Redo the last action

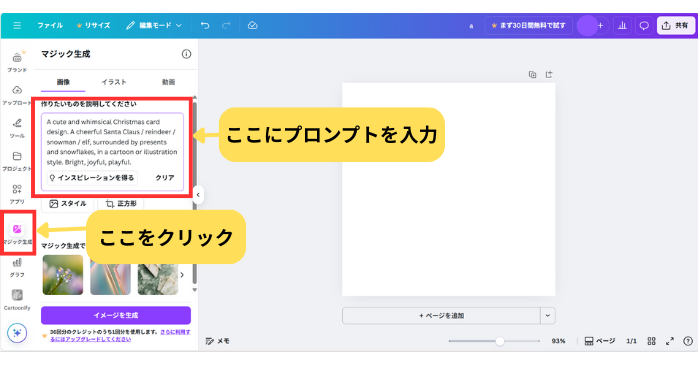pyautogui.click(x=226, y=25)
